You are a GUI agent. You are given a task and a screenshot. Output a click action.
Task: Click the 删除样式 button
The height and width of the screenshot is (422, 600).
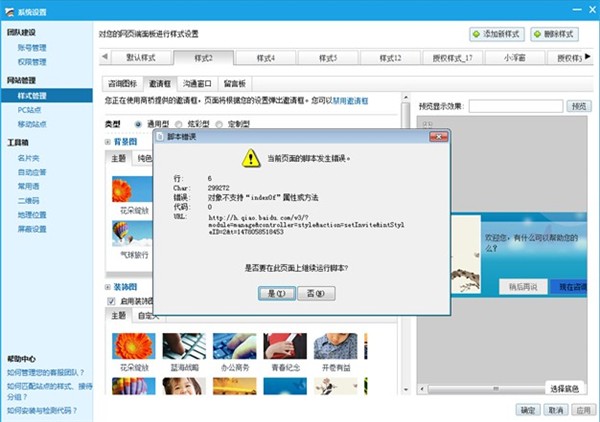[x=554, y=34]
